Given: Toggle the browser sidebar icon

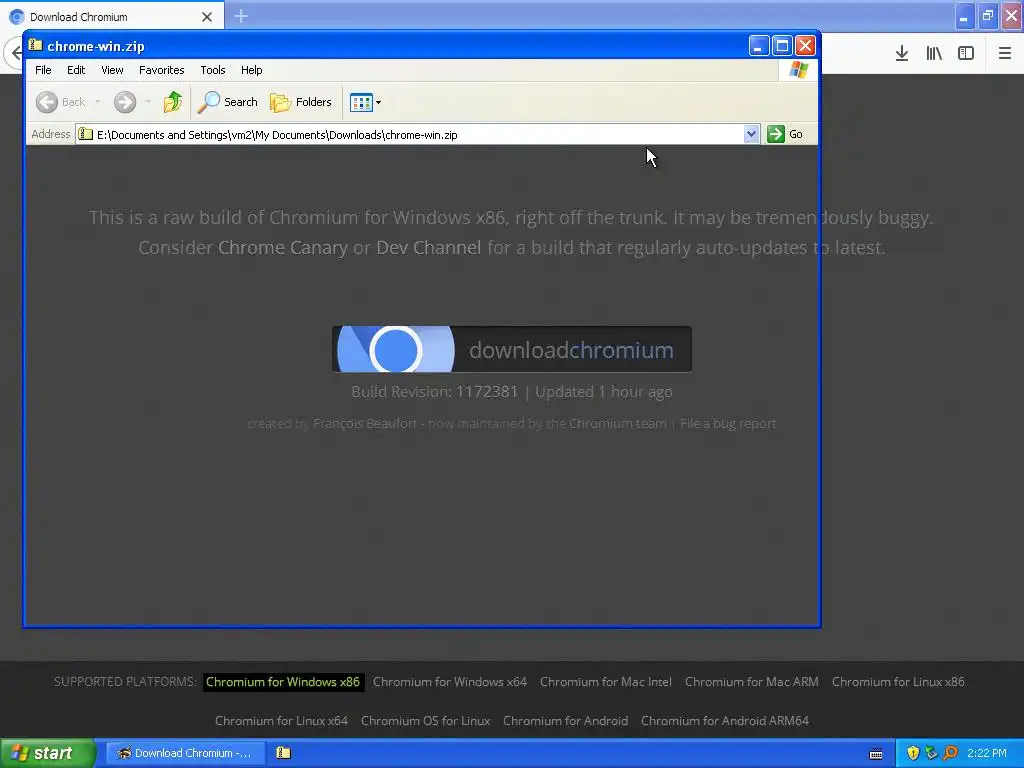Looking at the screenshot, I should click(966, 54).
